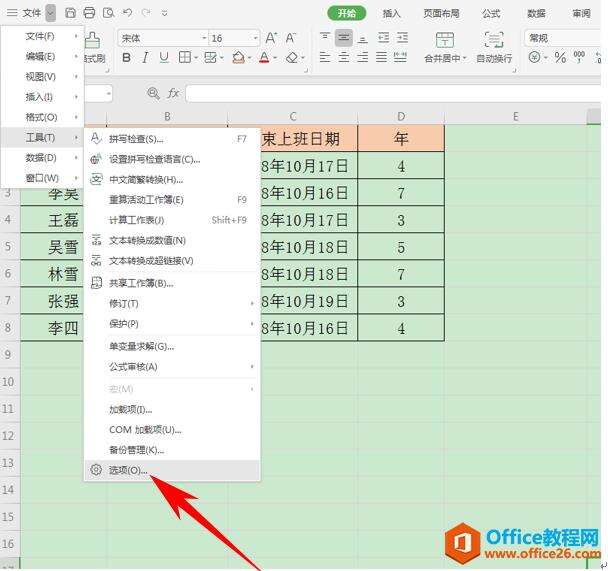Click the Undo arrow

pyautogui.click(x=128, y=13)
